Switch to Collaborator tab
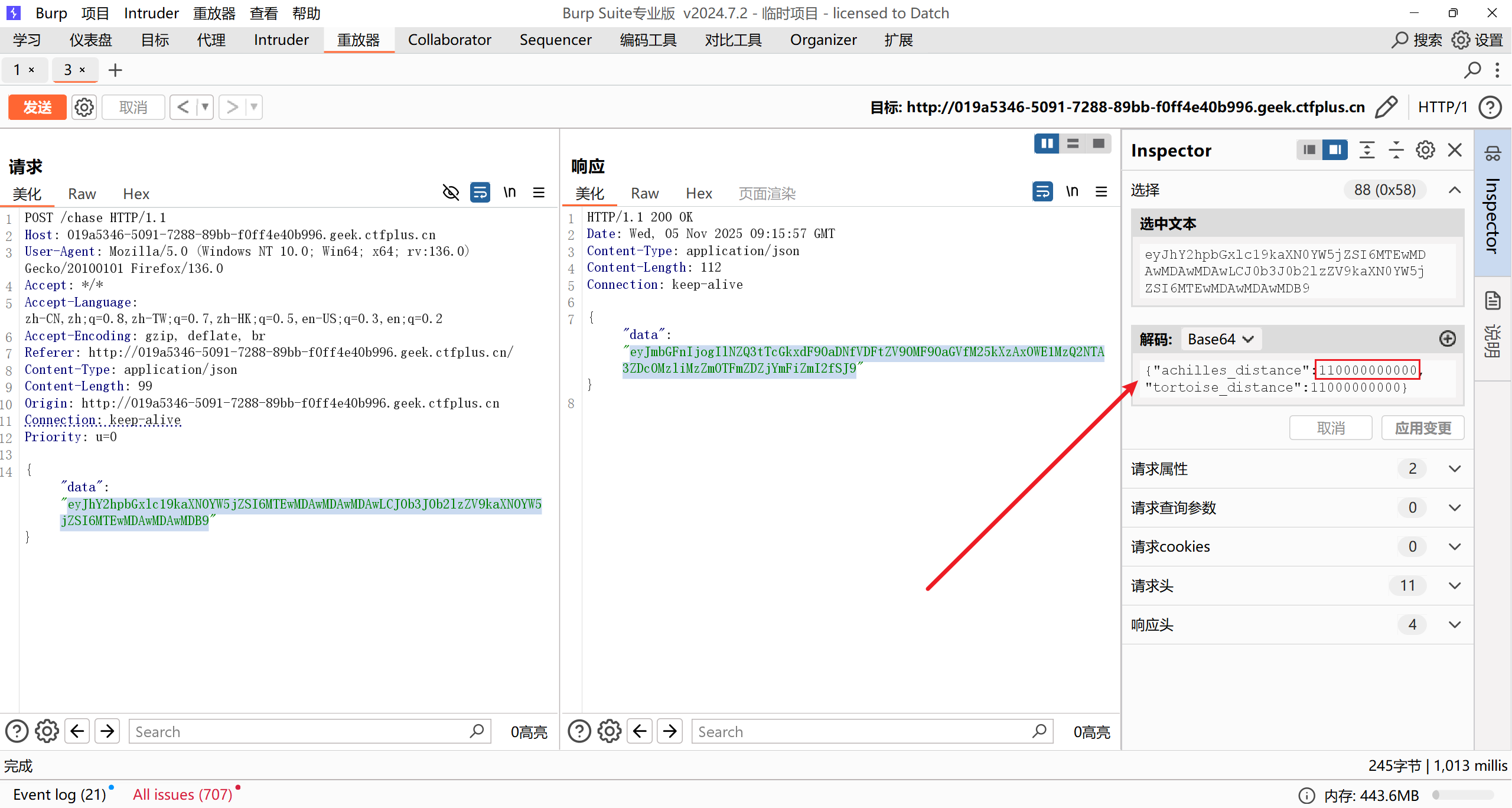 pyautogui.click(x=449, y=40)
